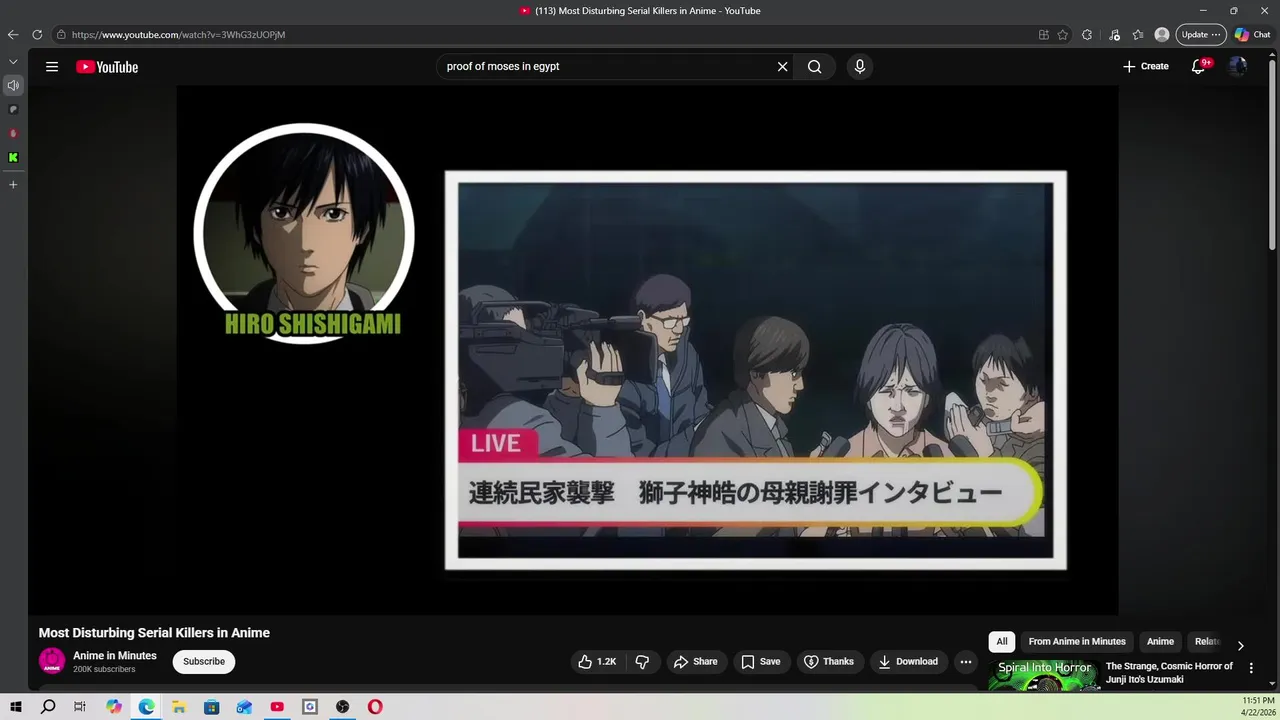Click the video player to pause
Viewport: 1280px width, 720px height.
click(x=648, y=350)
